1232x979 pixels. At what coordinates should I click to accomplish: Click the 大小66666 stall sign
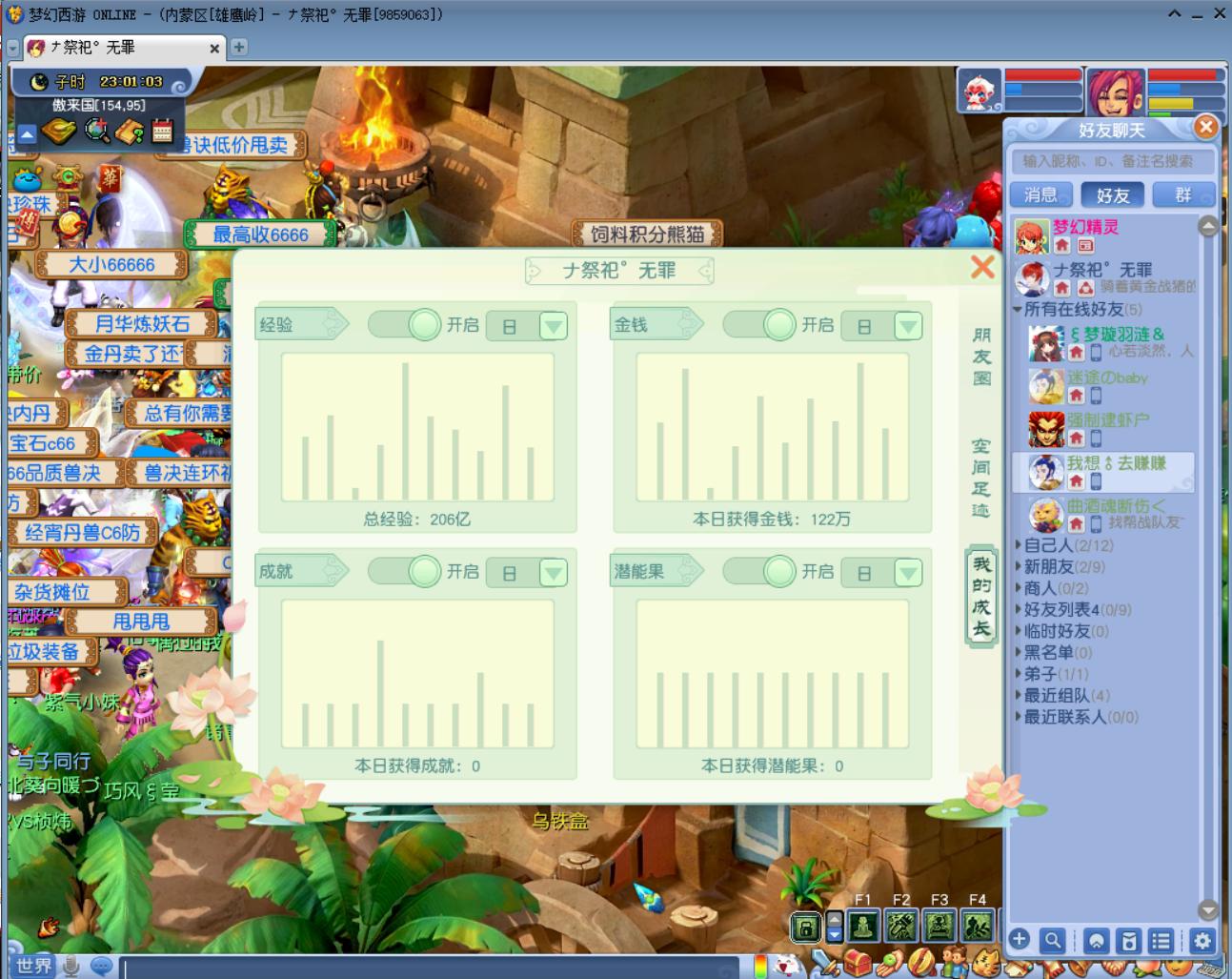pyautogui.click(x=111, y=265)
